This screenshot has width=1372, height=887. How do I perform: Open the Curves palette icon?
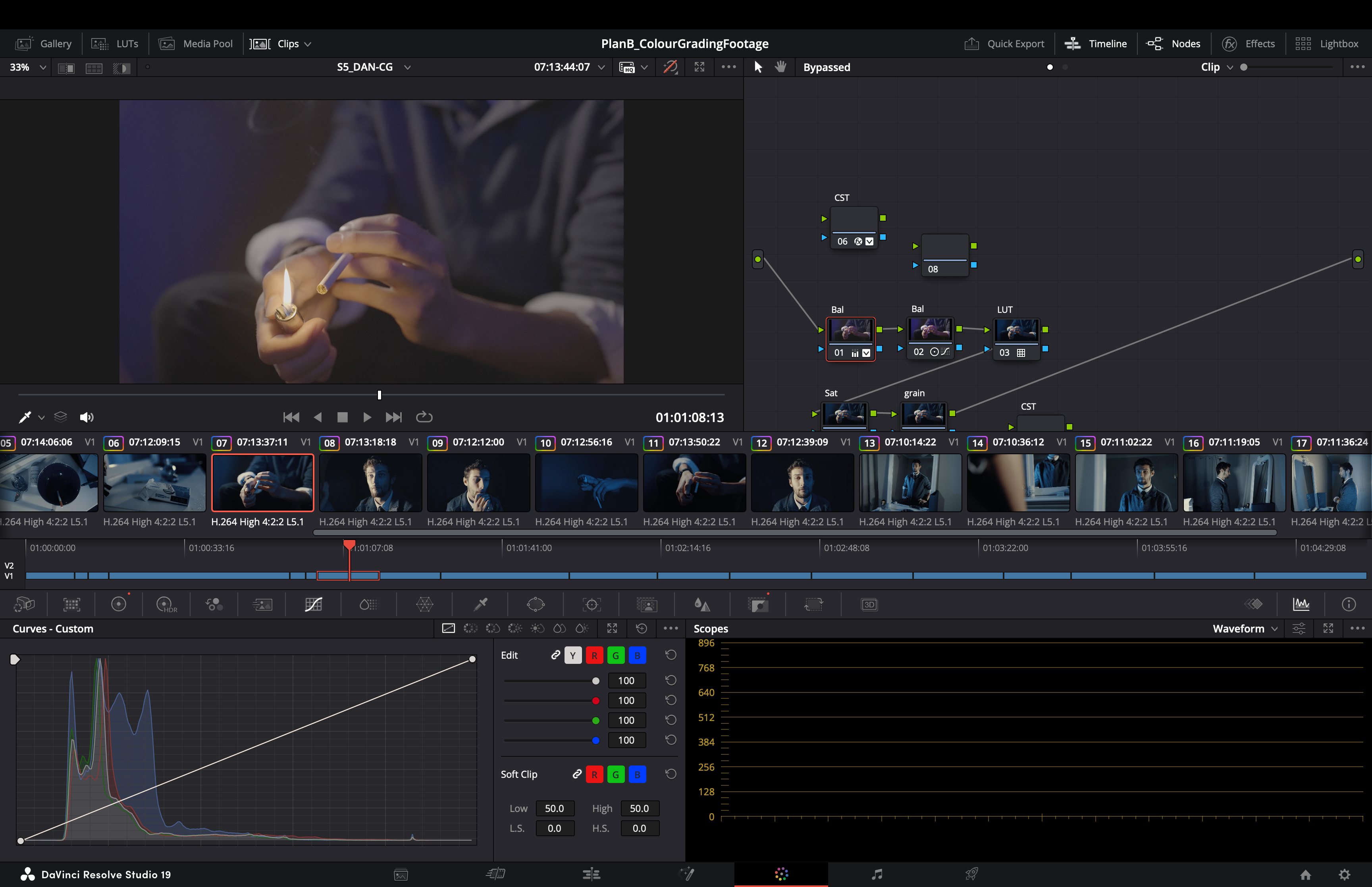313,604
